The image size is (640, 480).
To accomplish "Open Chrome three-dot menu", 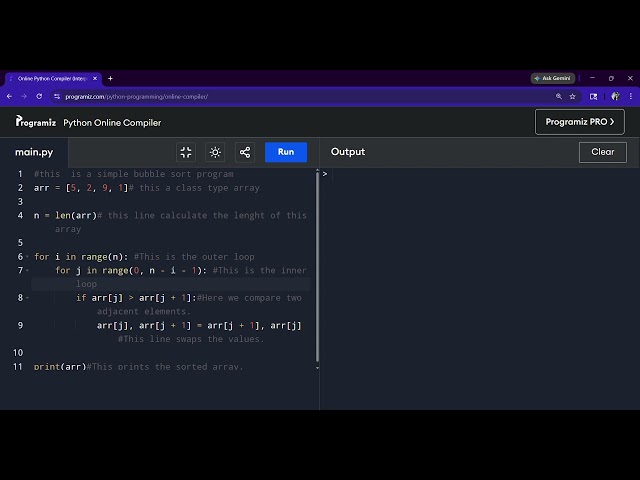I will click(x=631, y=96).
